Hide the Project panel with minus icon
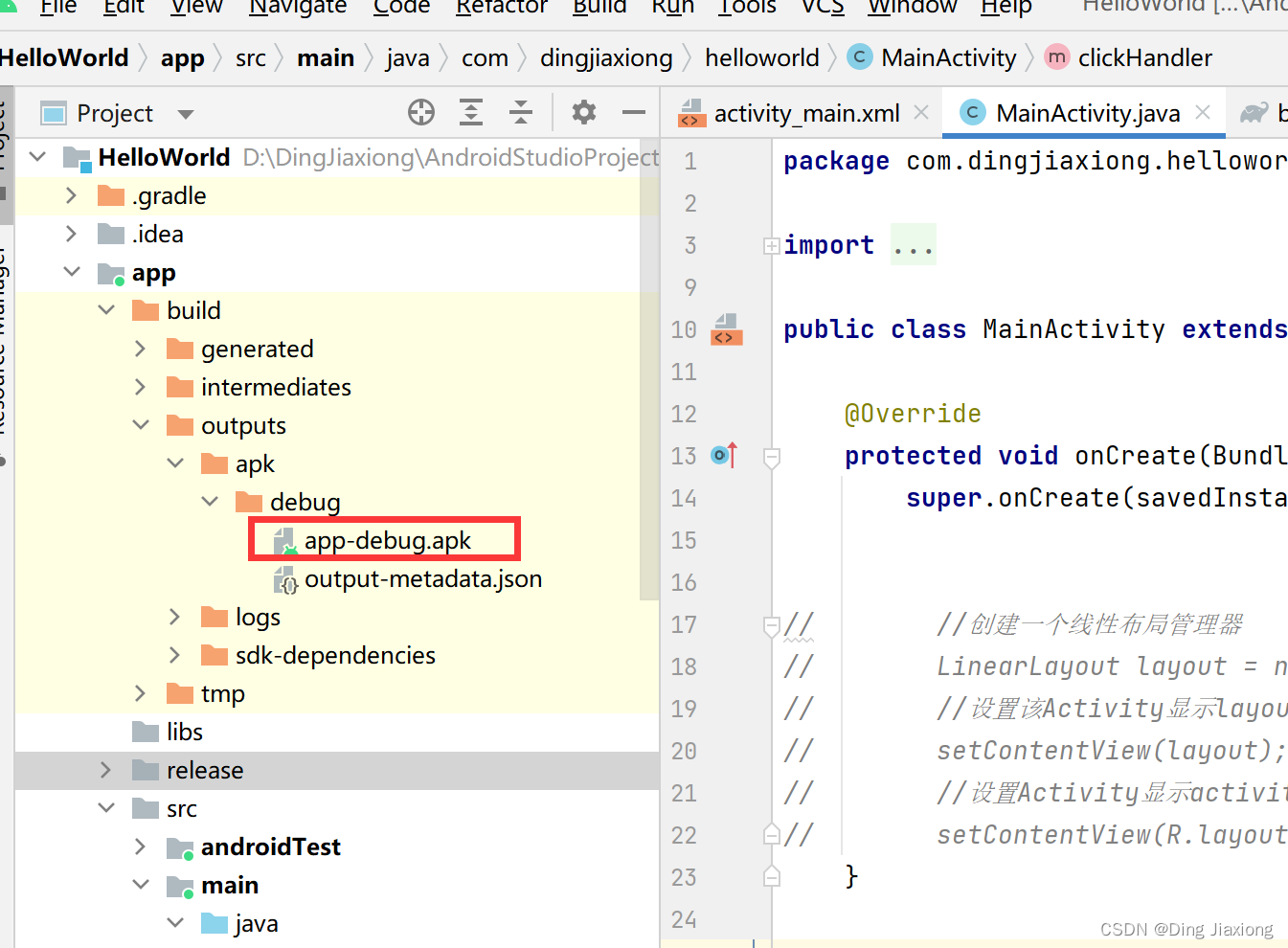The width and height of the screenshot is (1288, 948). (x=634, y=113)
